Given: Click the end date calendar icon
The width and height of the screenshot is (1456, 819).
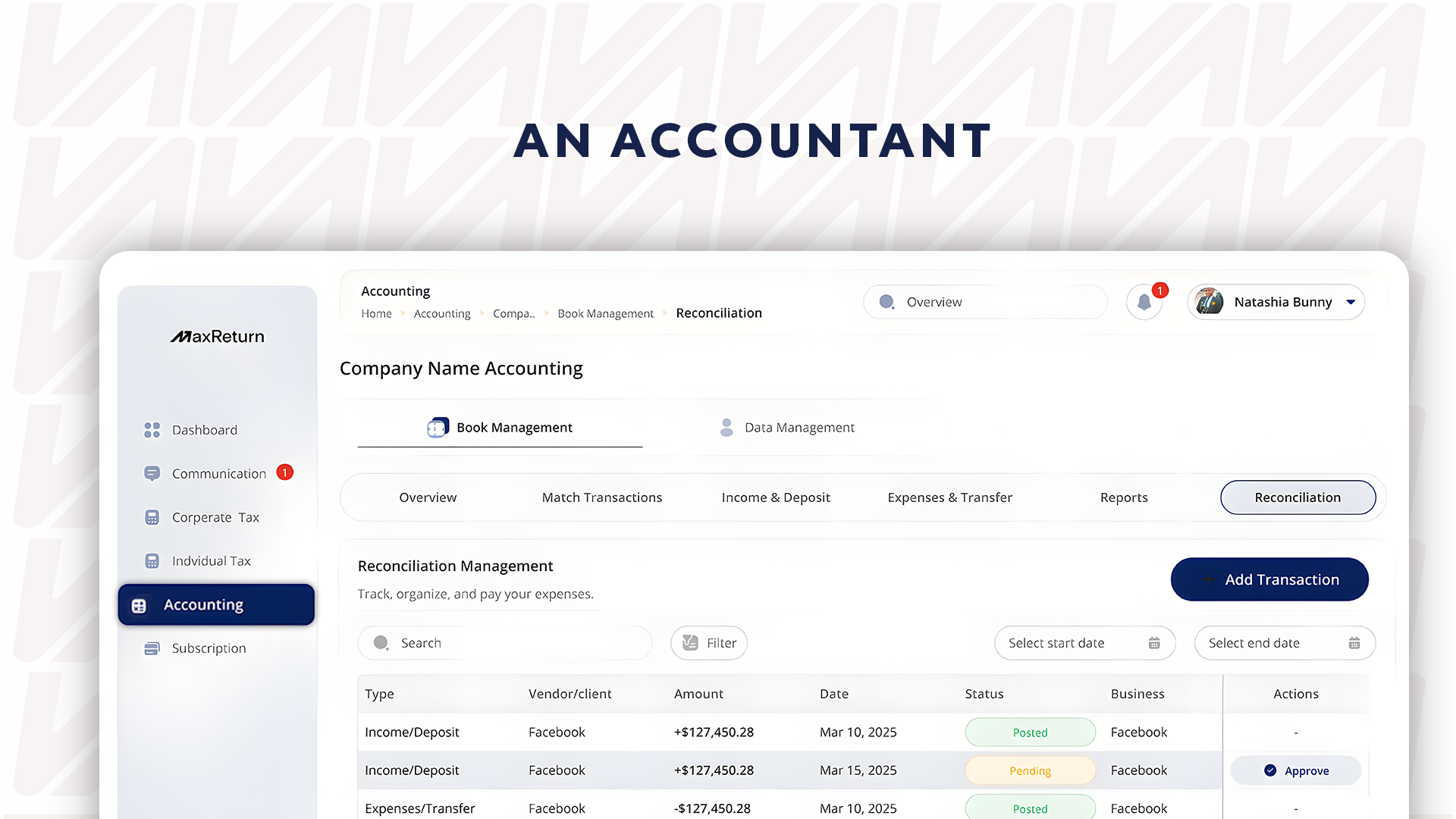Looking at the screenshot, I should click(x=1354, y=643).
